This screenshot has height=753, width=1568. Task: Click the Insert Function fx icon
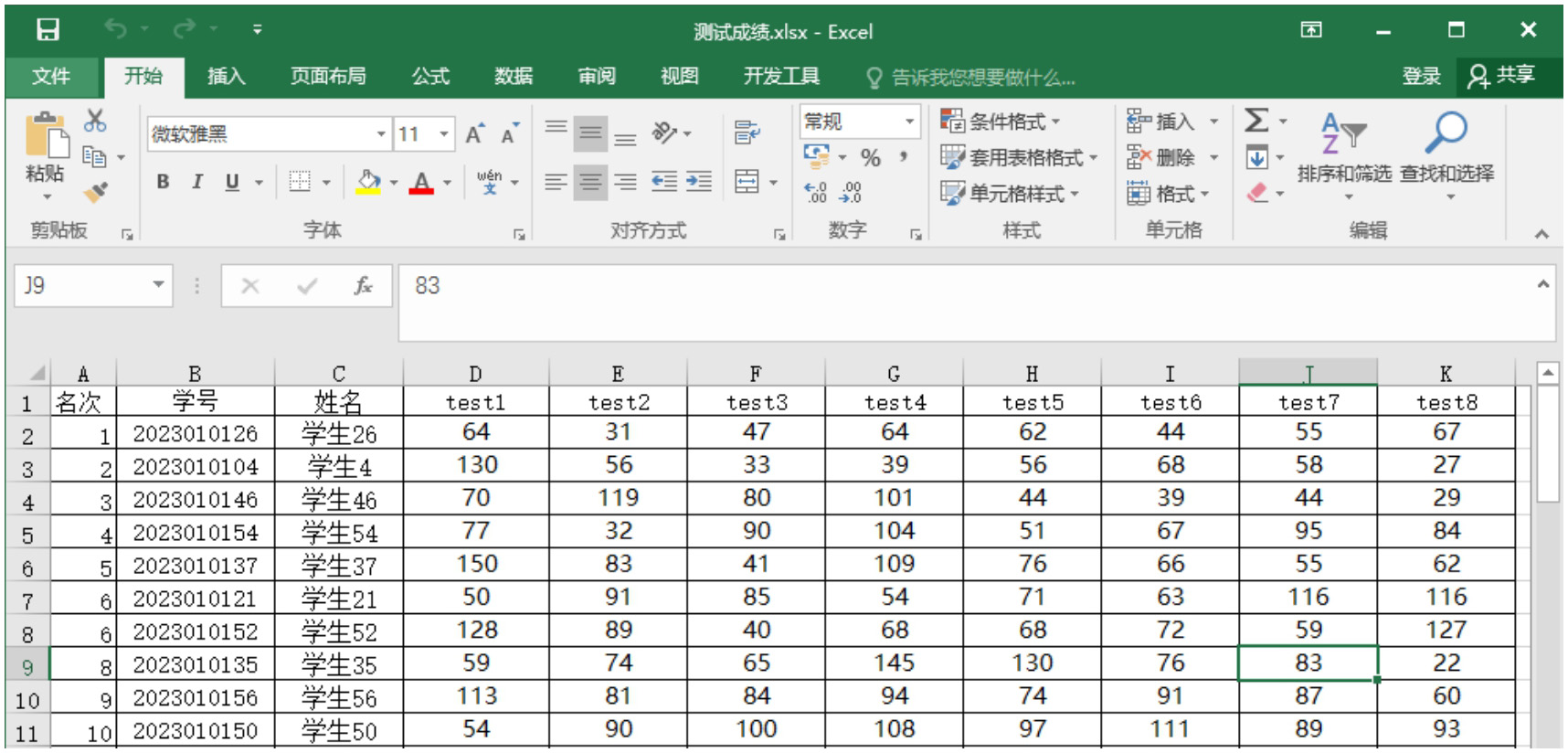click(x=363, y=286)
